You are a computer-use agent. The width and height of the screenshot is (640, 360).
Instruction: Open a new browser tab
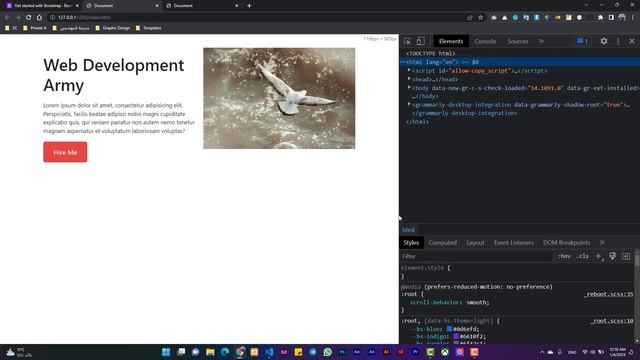(x=249, y=6)
